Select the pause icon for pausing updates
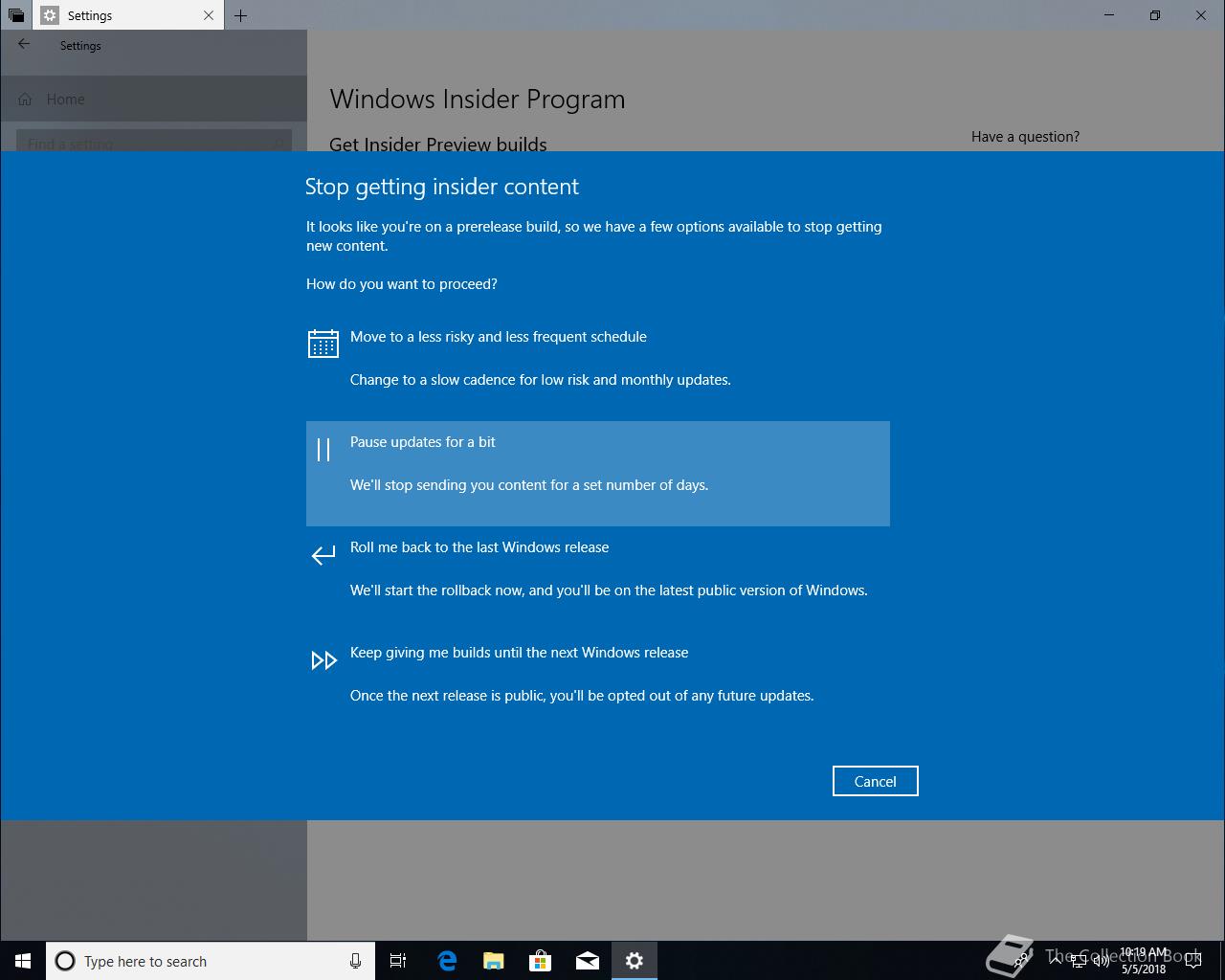Image resolution: width=1225 pixels, height=980 pixels. pos(323,450)
